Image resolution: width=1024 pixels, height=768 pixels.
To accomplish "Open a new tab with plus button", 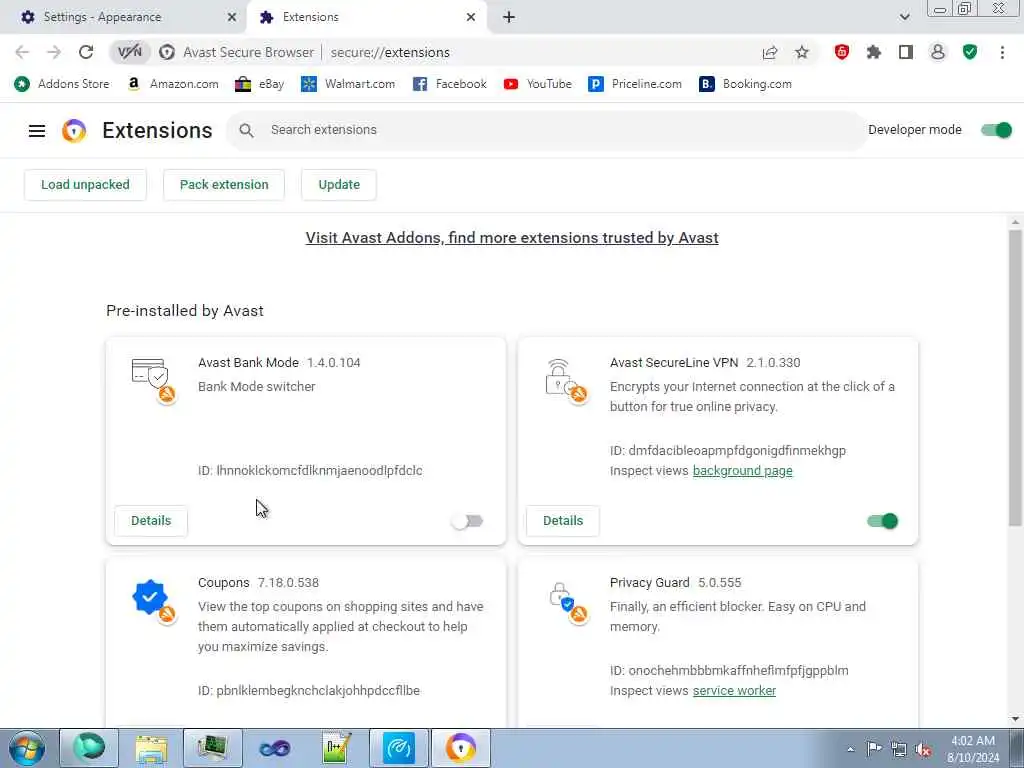I will (x=509, y=17).
